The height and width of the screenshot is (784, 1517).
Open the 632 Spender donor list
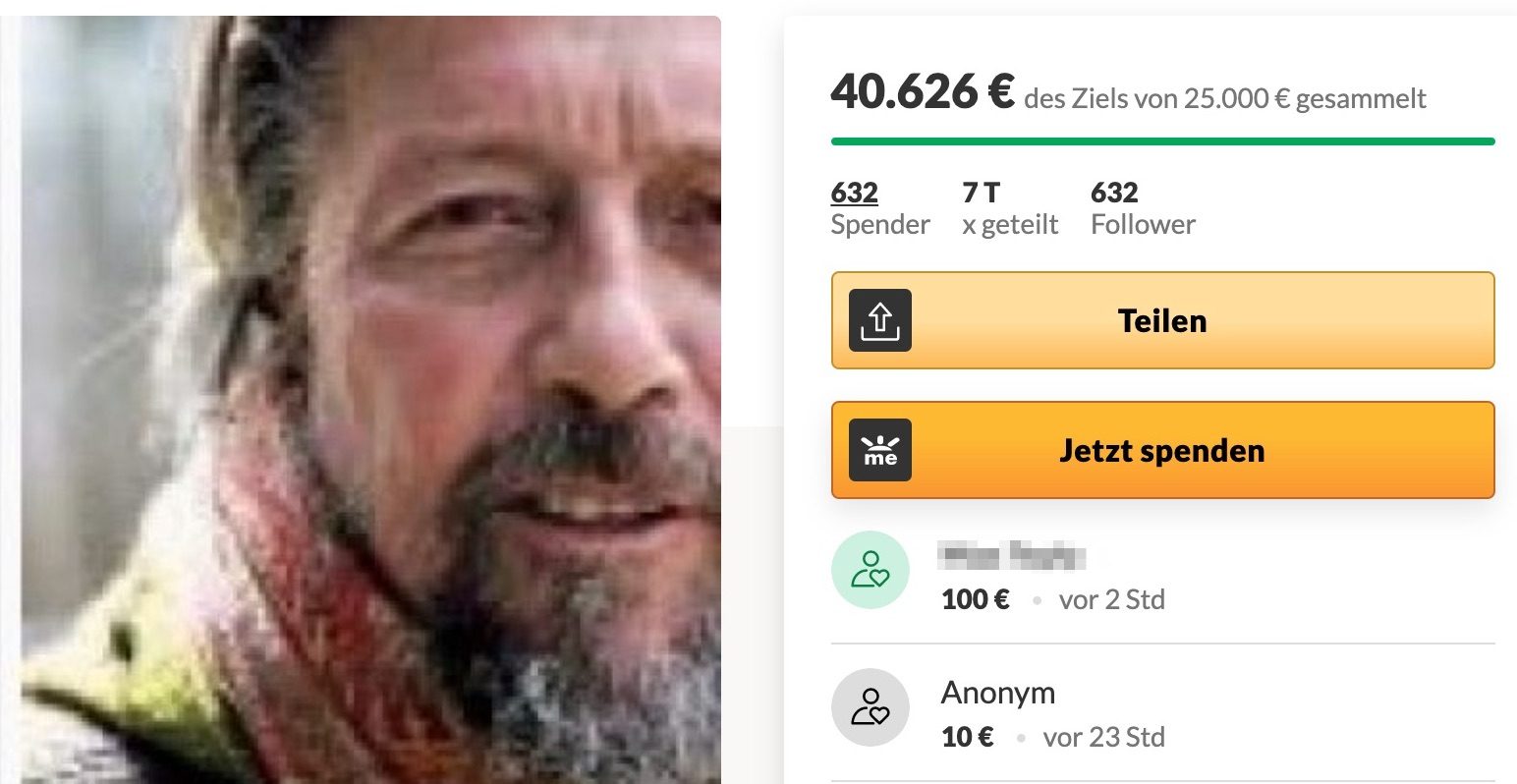[855, 193]
